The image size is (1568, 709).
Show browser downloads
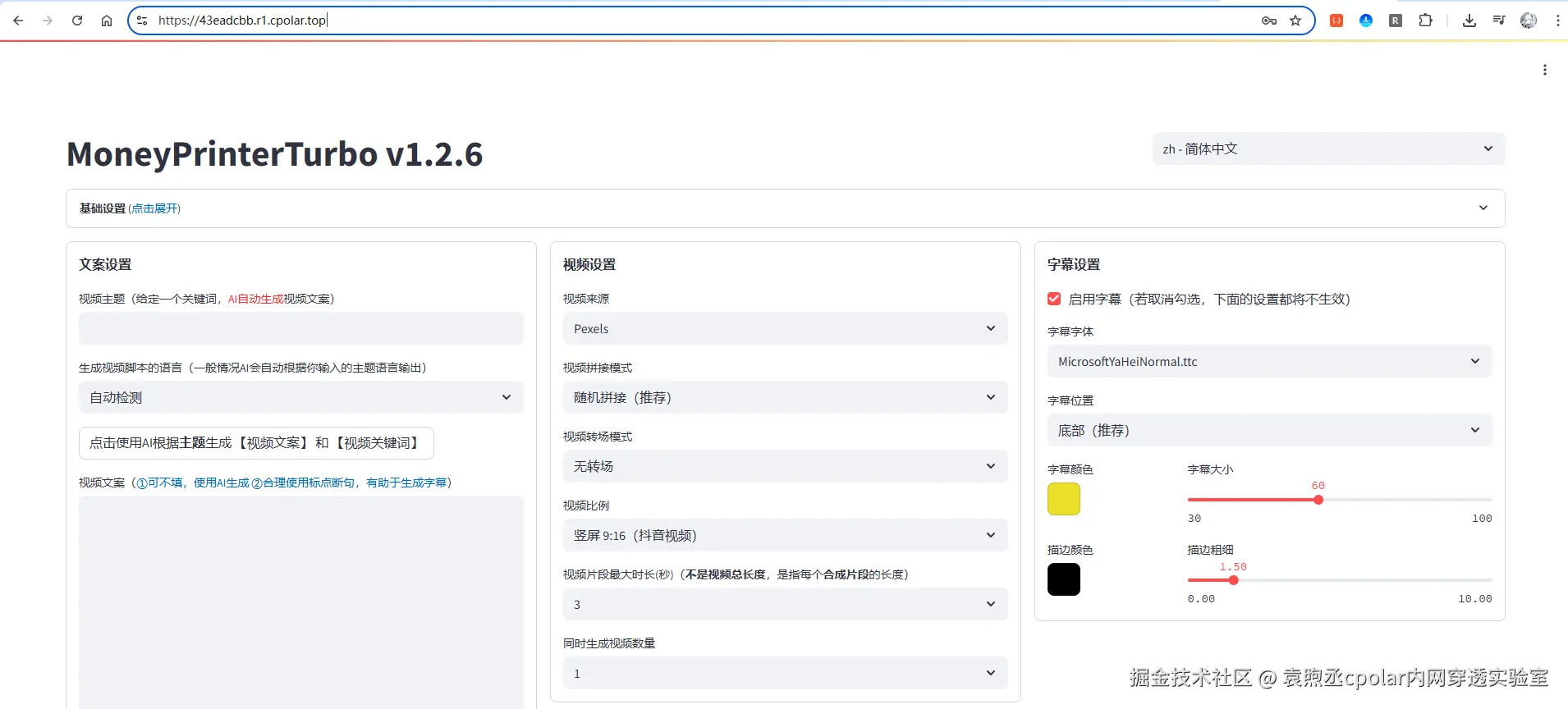click(x=1469, y=21)
